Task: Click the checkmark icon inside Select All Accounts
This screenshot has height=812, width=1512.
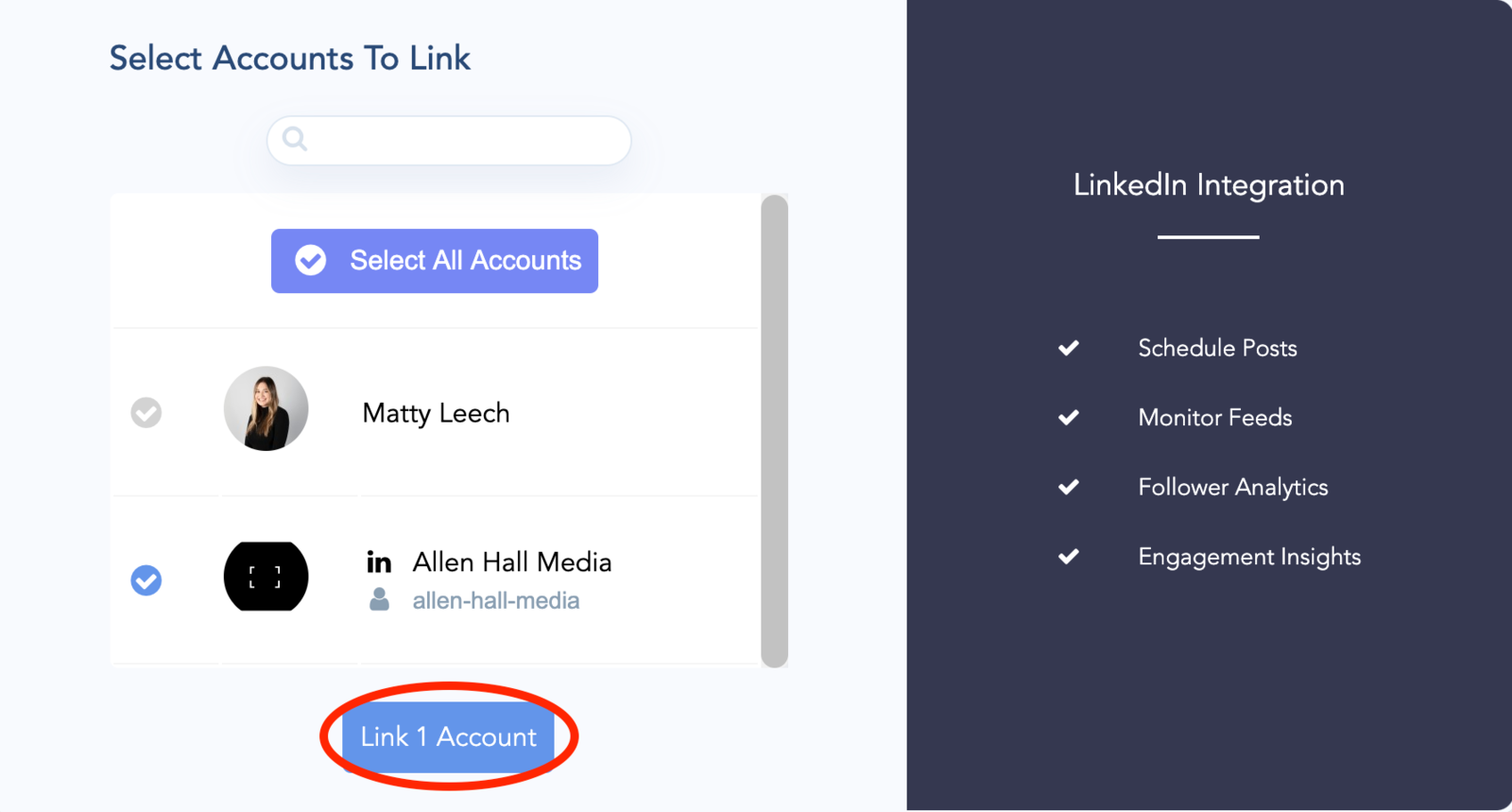Action: pos(311,260)
